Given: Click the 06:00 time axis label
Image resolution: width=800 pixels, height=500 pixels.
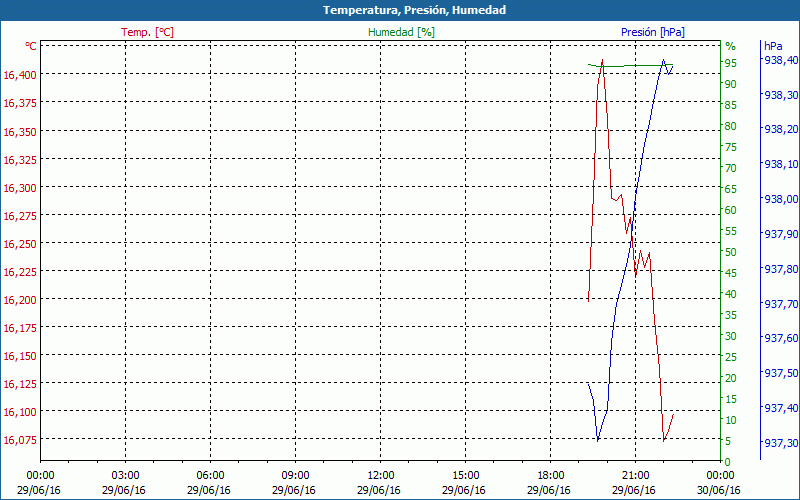Looking at the screenshot, I should click(210, 476).
